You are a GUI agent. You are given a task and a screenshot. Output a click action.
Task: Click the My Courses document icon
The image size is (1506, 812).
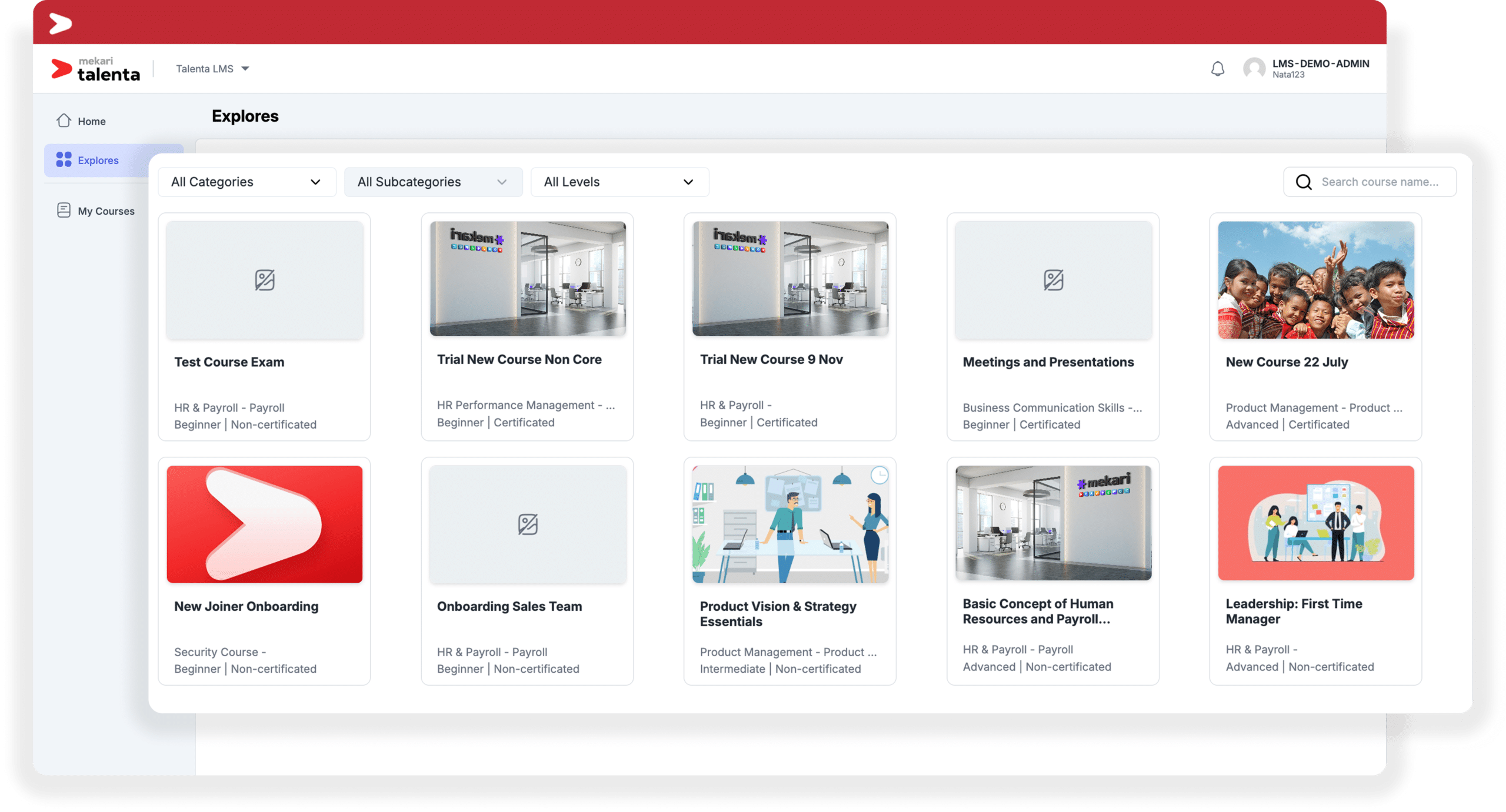click(x=64, y=210)
